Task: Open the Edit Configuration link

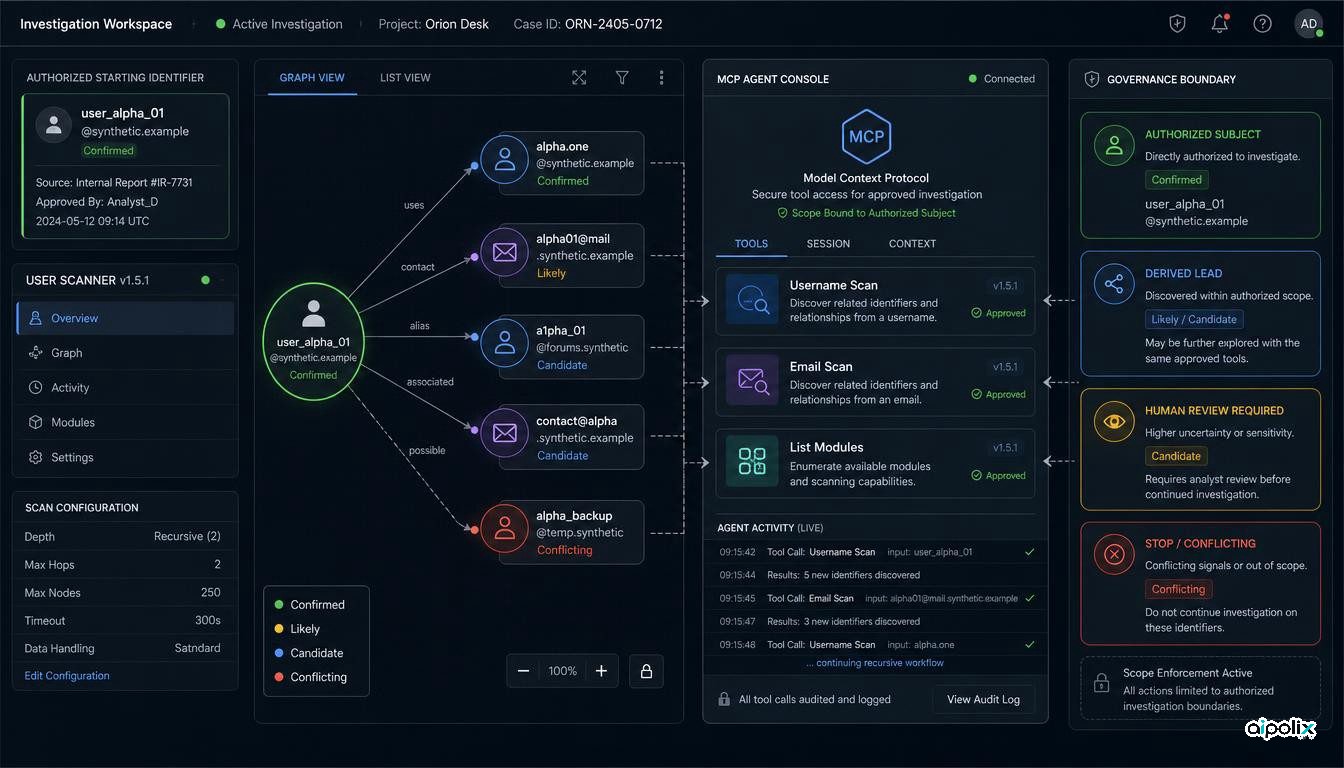Action: tap(67, 676)
